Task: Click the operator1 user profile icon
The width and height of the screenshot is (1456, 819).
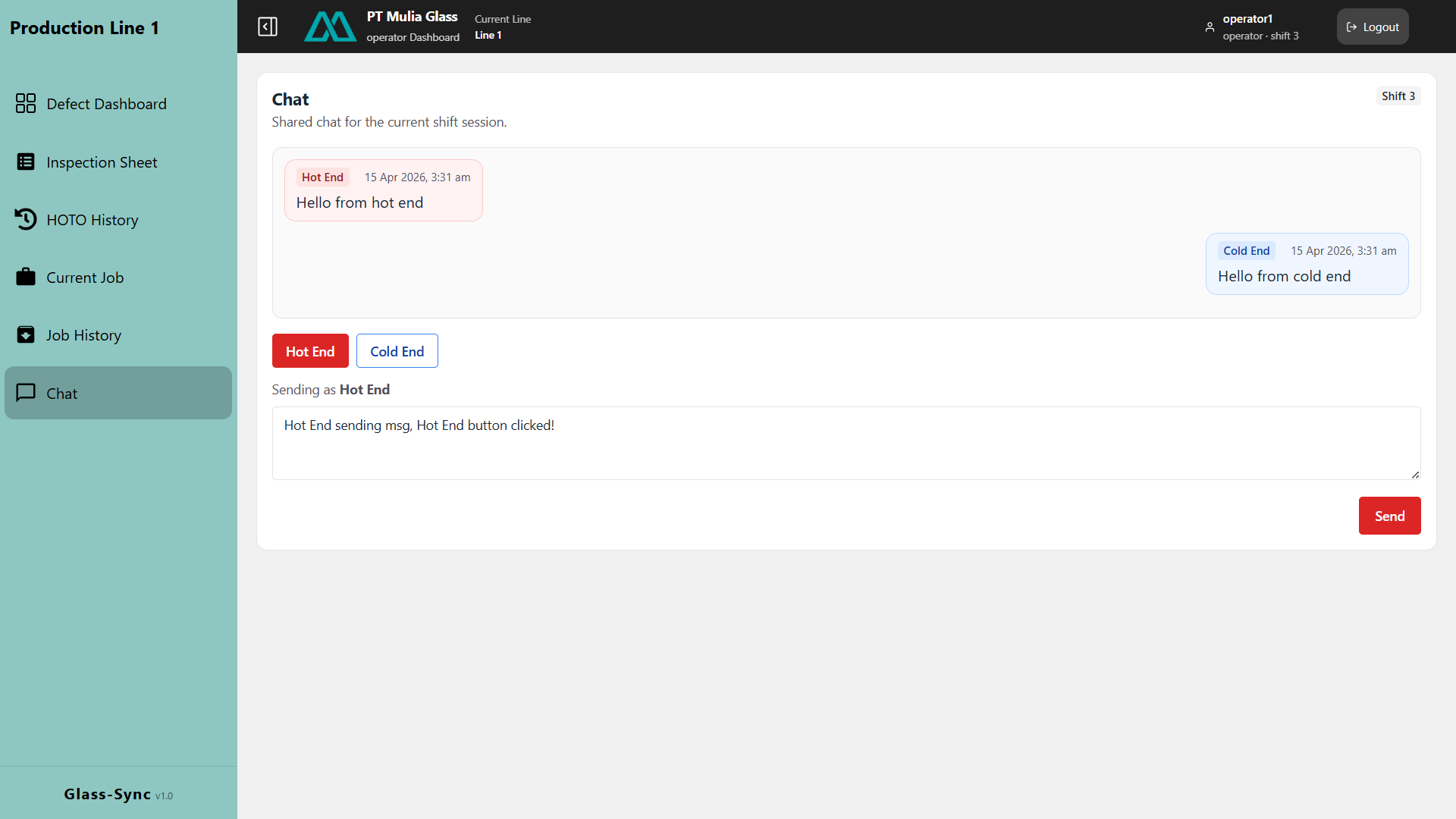Action: point(1210,27)
